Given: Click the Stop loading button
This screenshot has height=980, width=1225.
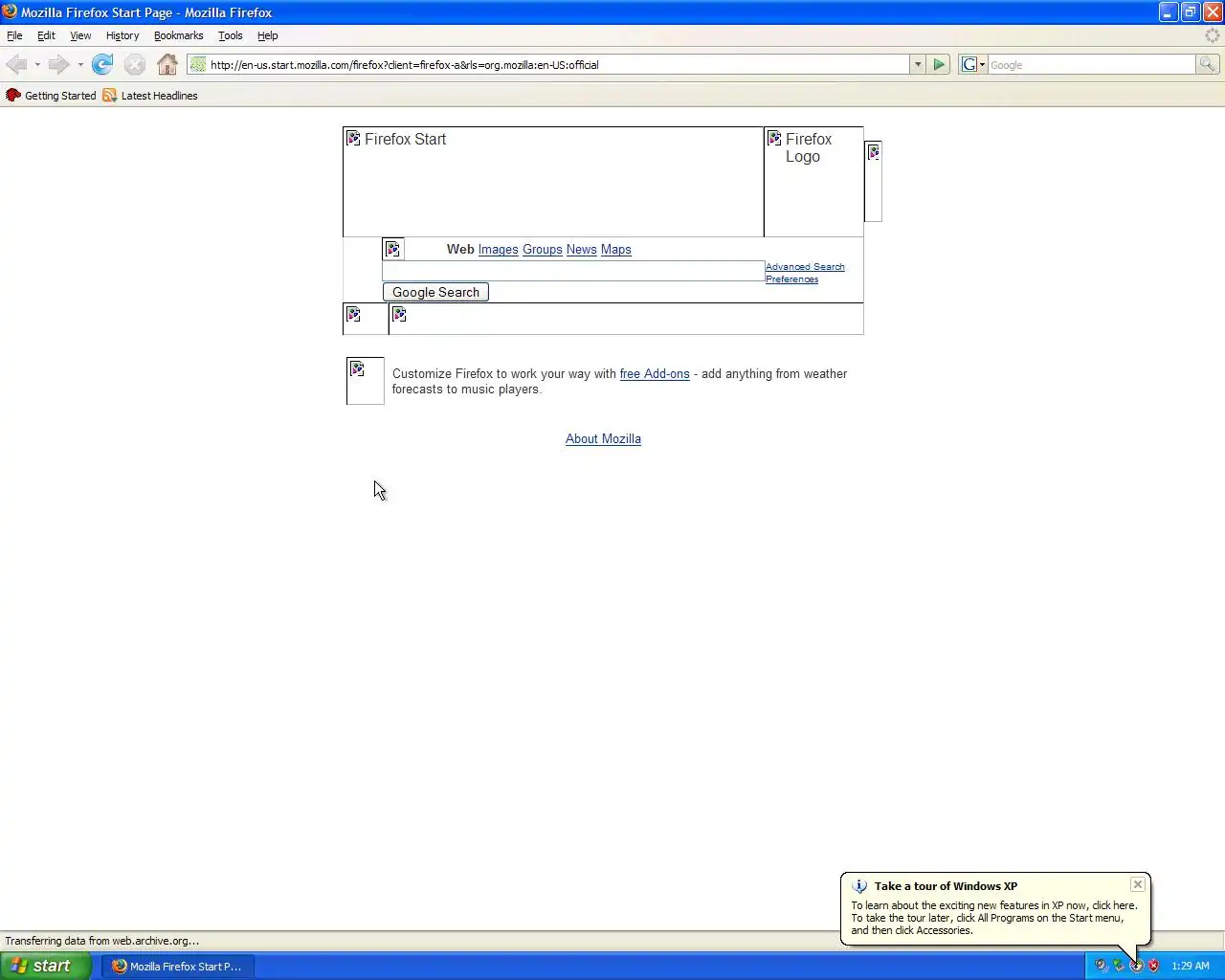Looking at the screenshot, I should coord(135,64).
